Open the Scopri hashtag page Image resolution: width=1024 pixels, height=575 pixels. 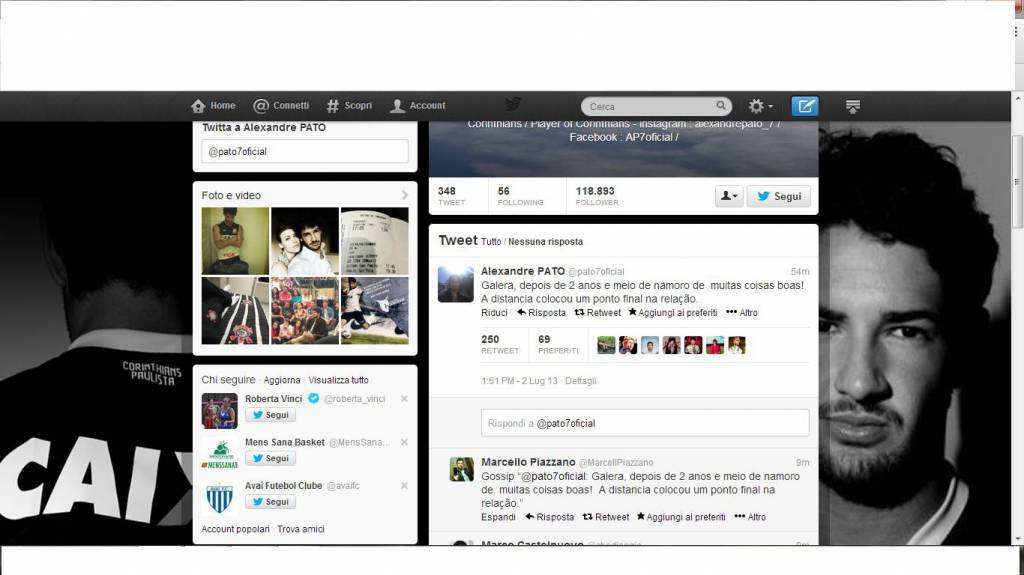click(x=349, y=106)
